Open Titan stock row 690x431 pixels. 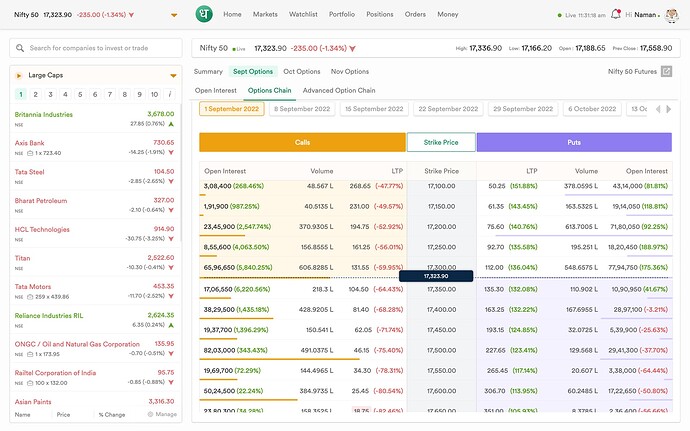click(x=96, y=262)
